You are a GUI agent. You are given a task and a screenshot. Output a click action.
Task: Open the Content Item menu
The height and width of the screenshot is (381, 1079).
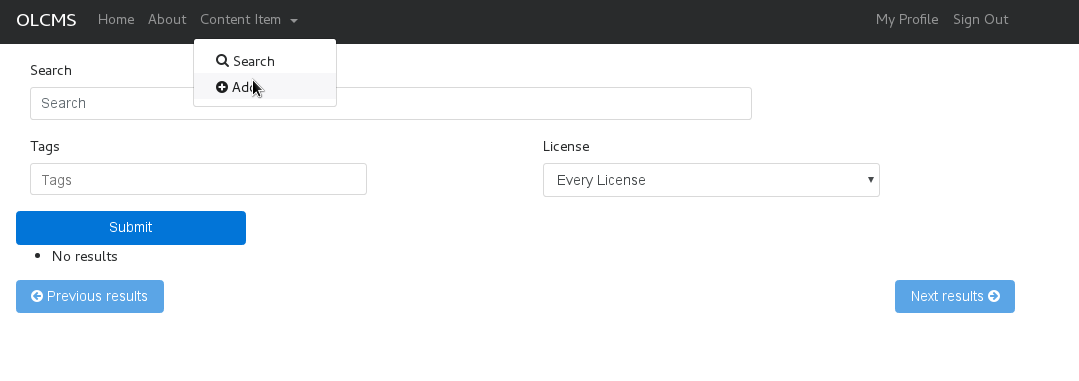click(248, 19)
